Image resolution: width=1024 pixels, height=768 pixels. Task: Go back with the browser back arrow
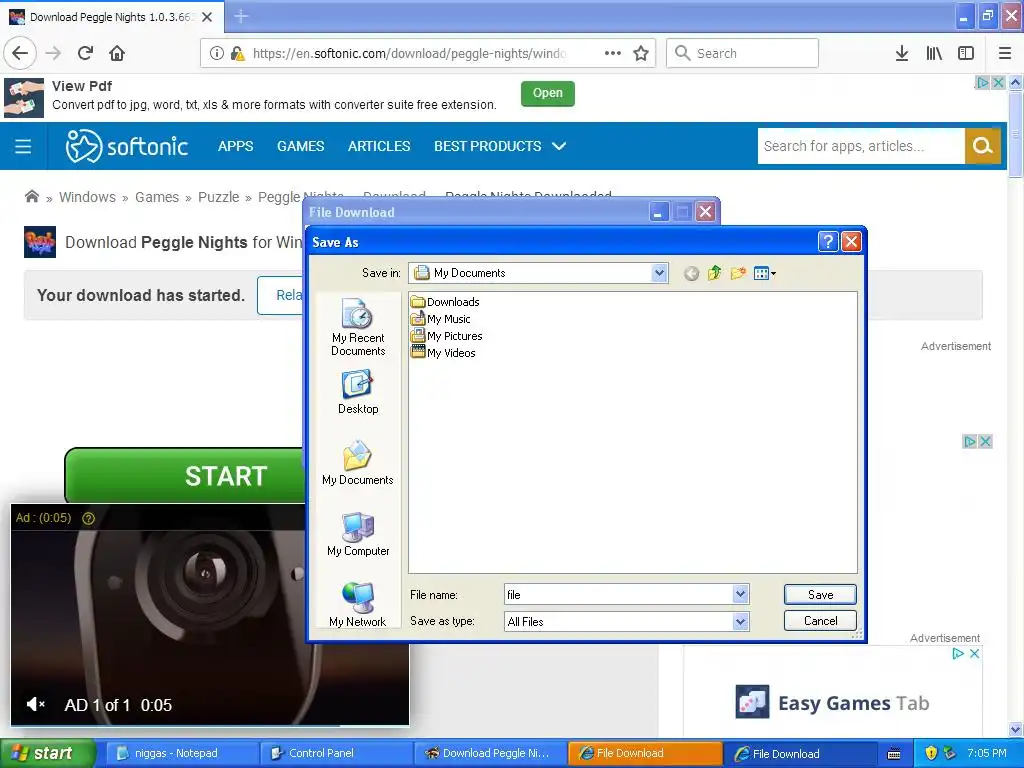(x=20, y=54)
